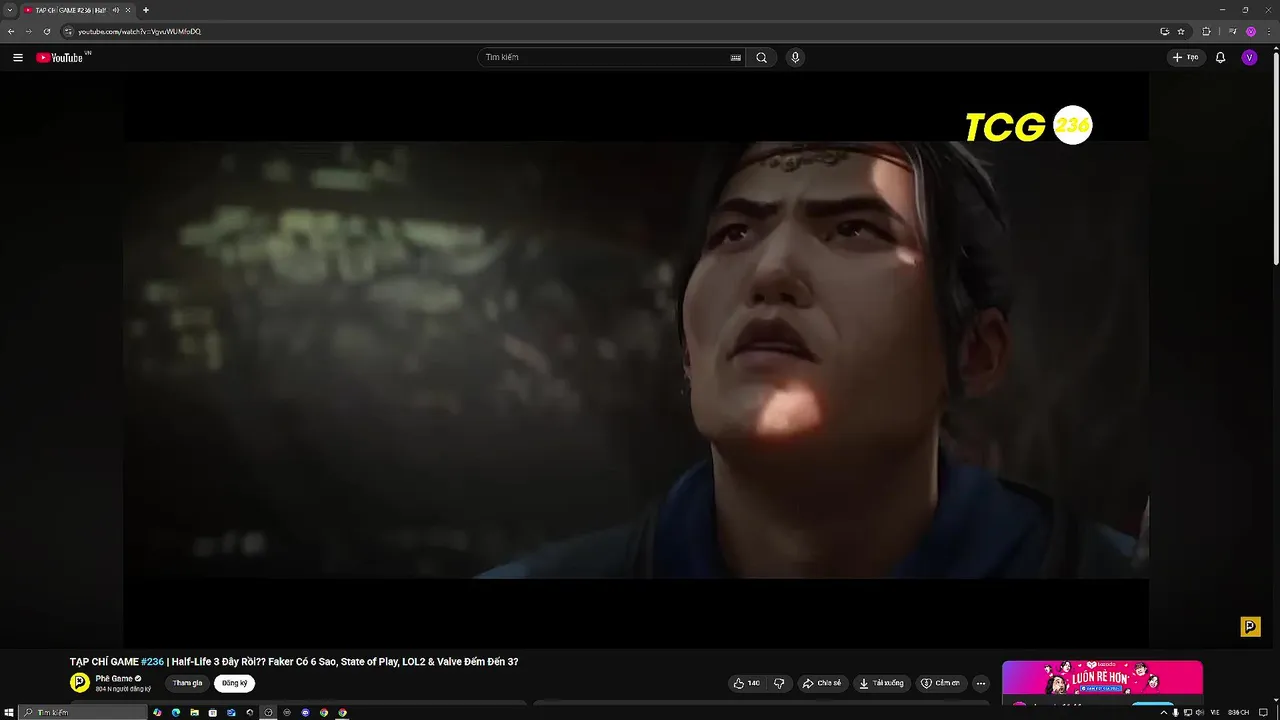
Task: Open the Tạo create button
Action: 1186,58
